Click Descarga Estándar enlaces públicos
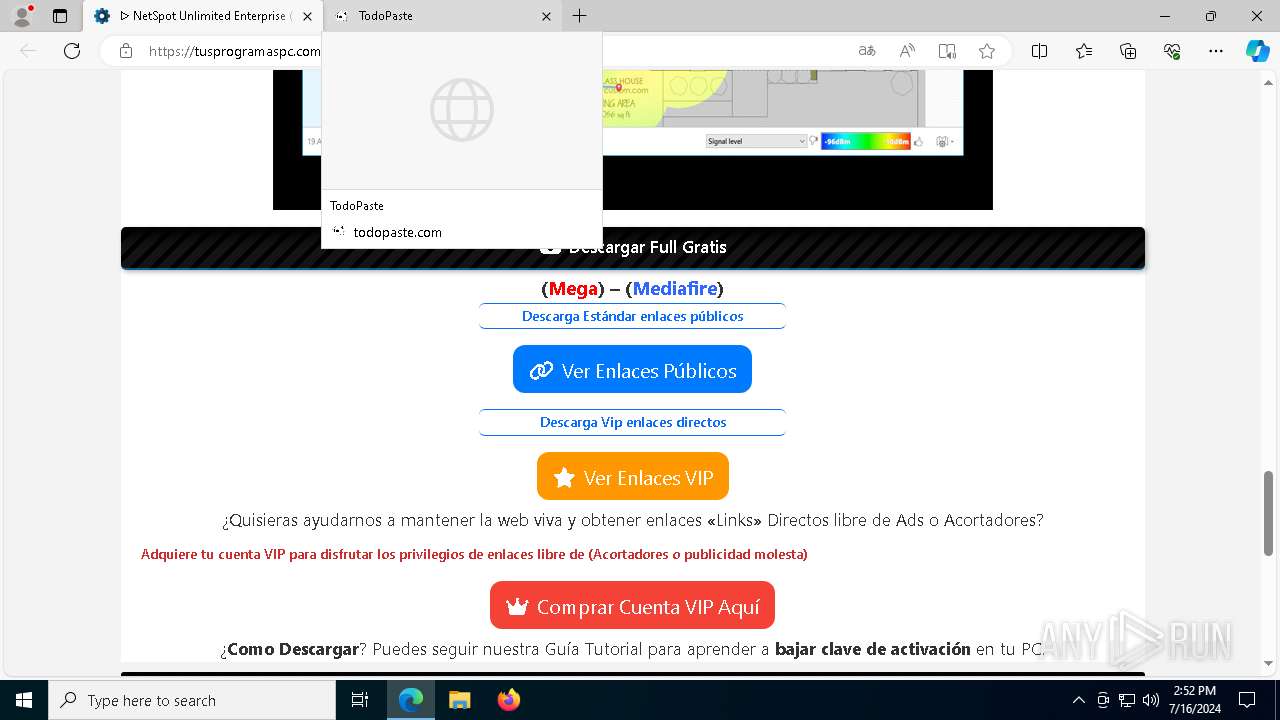Screen dimensions: 1280x720 click(632, 316)
